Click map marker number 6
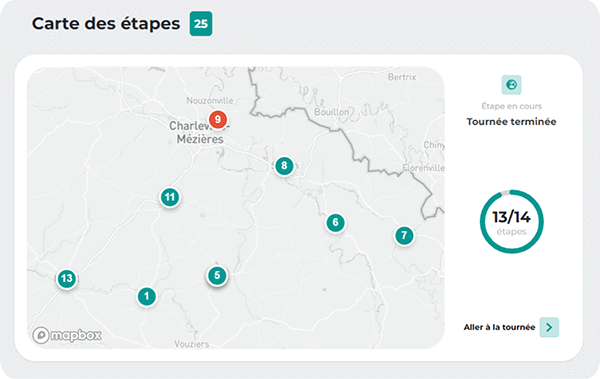Image resolution: width=600 pixels, height=379 pixels. pos(335,222)
